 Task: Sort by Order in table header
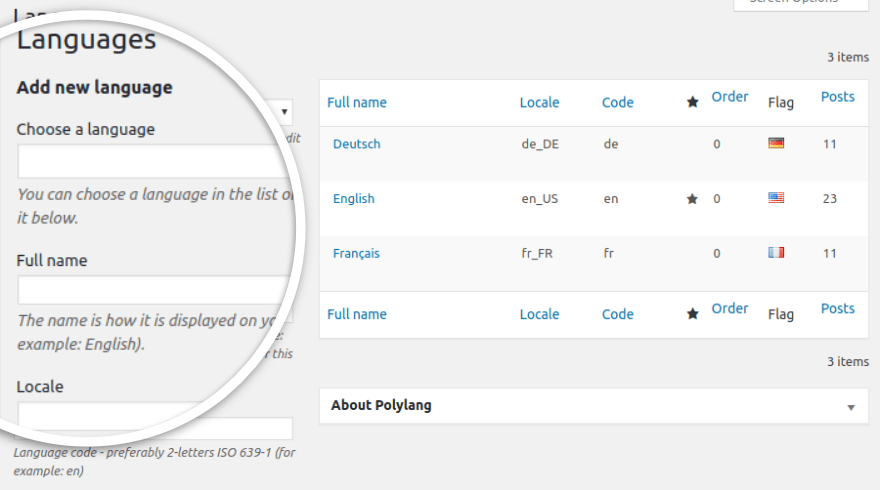(730, 97)
